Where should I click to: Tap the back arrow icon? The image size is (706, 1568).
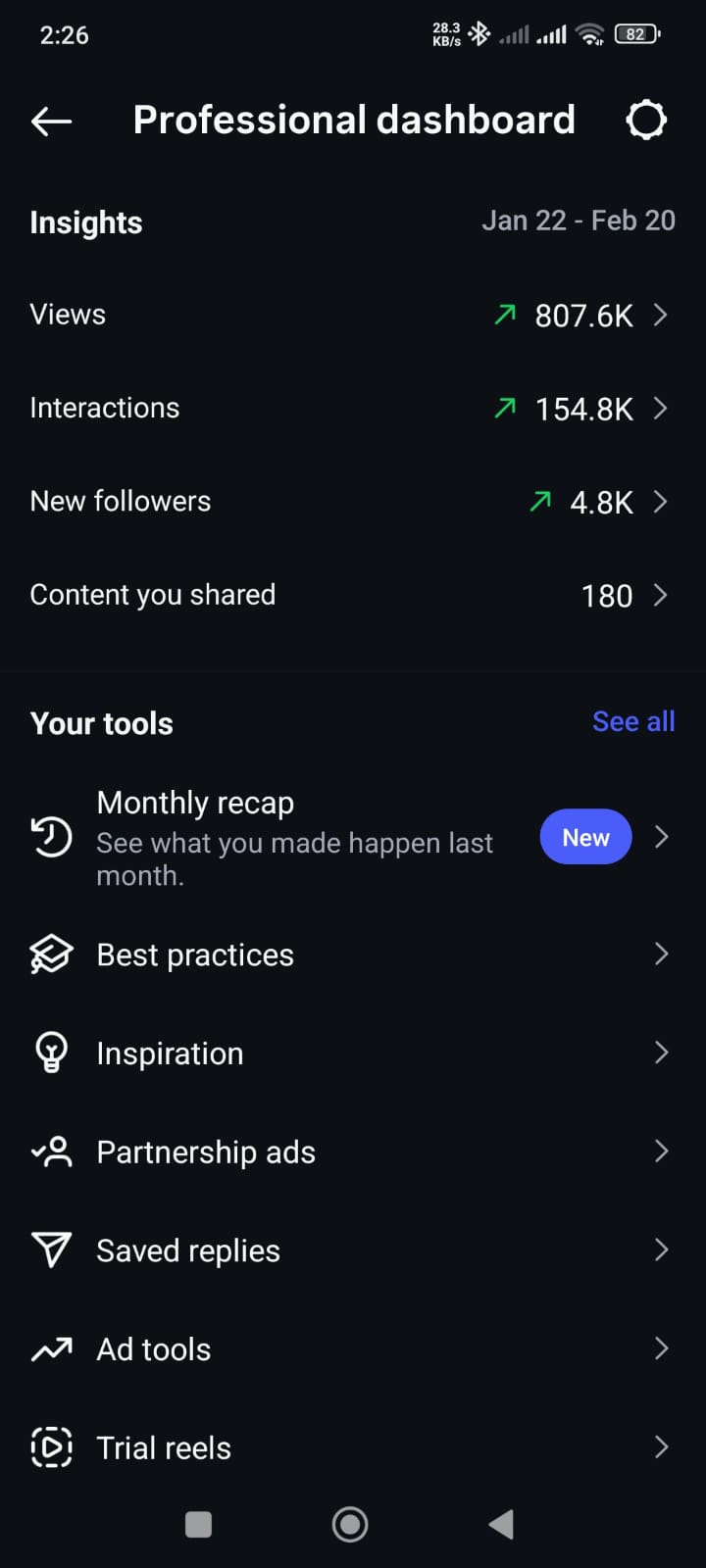(52, 122)
